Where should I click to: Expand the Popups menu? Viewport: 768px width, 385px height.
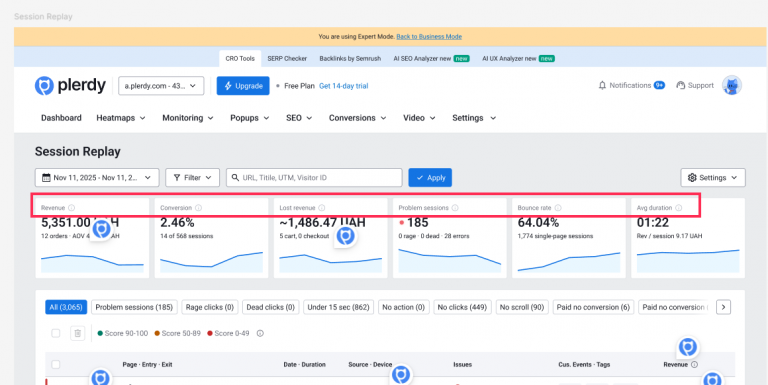(250, 118)
